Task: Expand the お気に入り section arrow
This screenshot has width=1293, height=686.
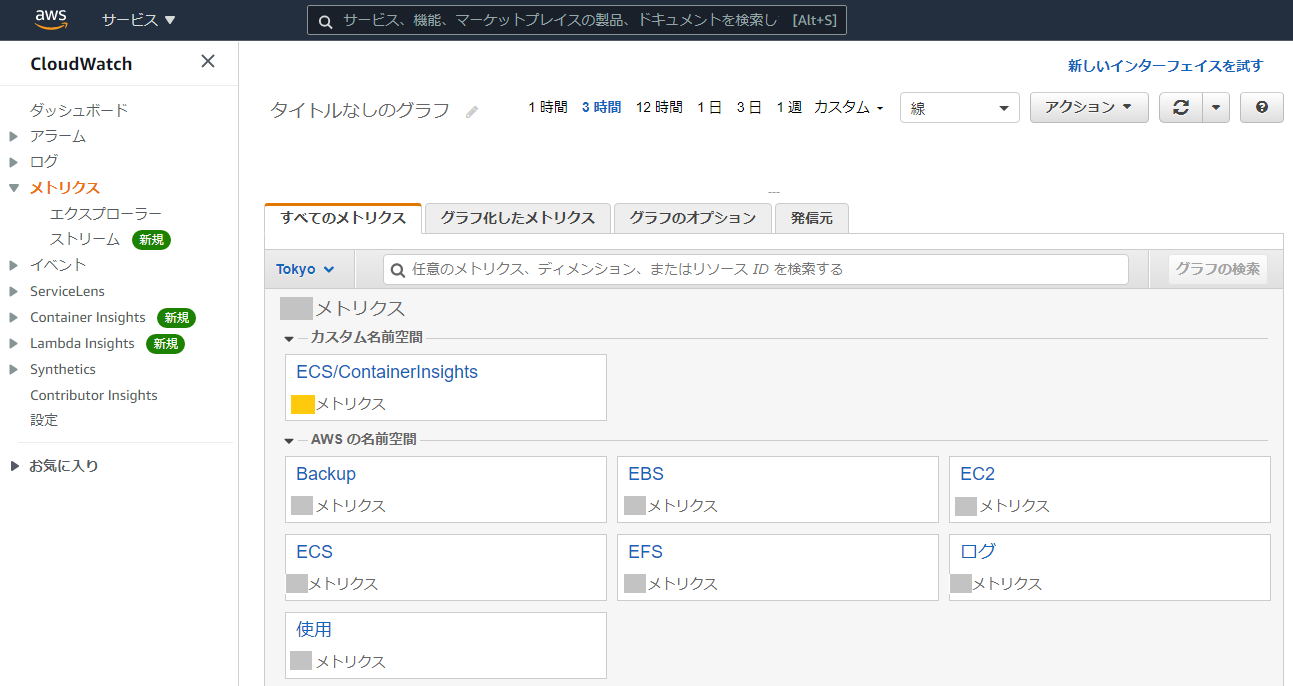Action: tap(14, 466)
